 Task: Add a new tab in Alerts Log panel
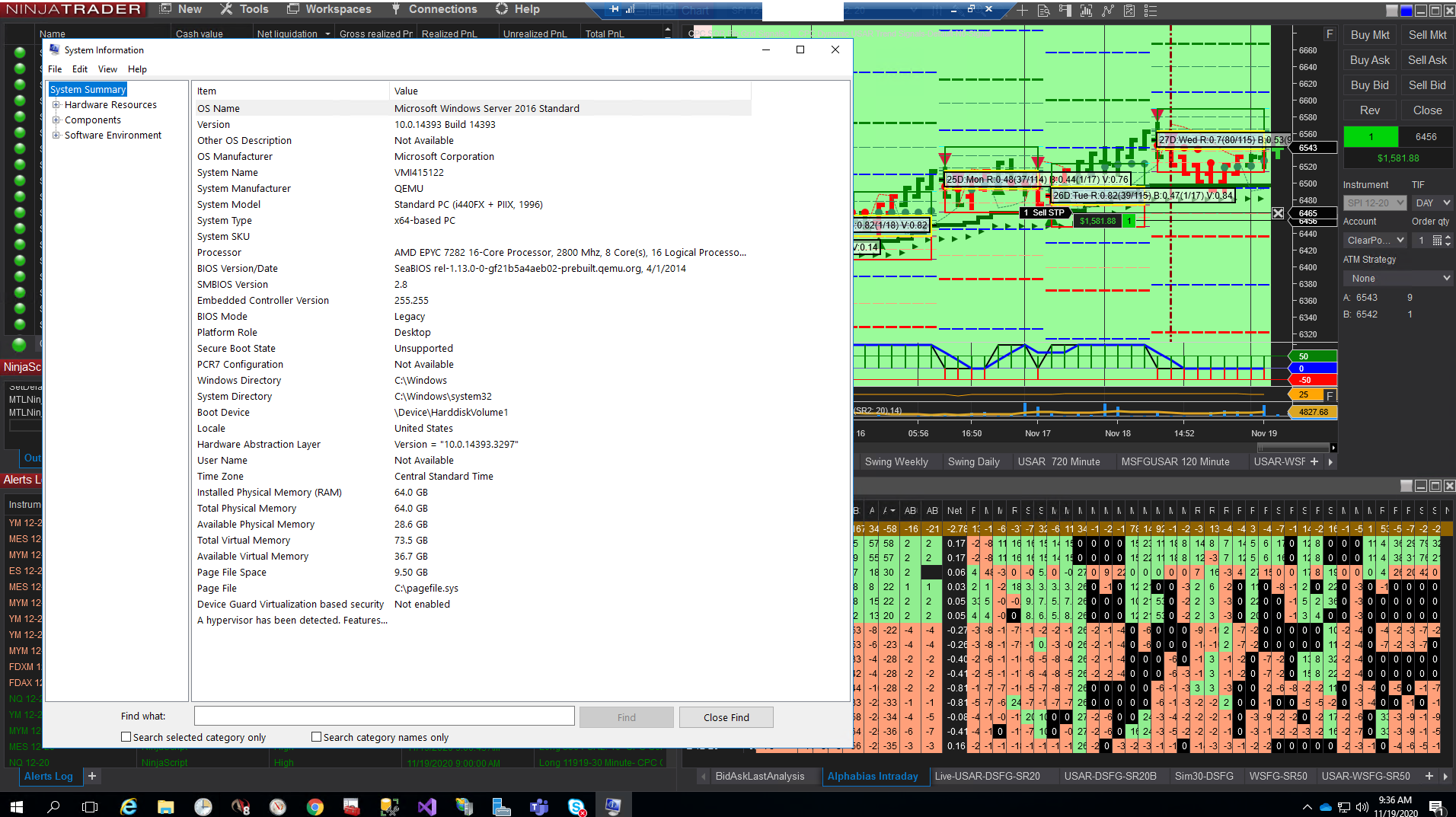click(92, 776)
